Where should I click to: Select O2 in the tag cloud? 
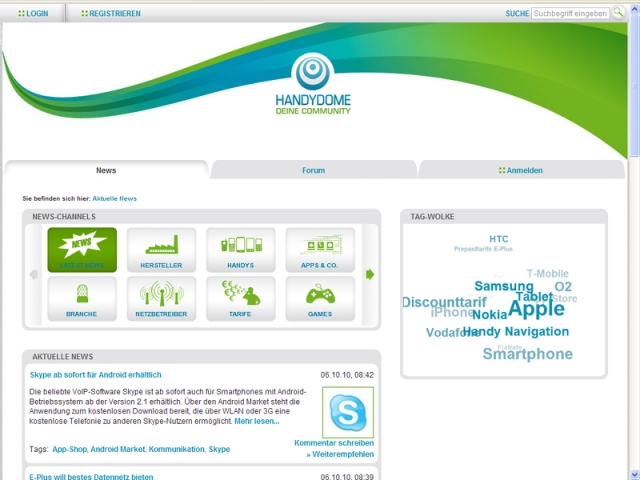563,287
